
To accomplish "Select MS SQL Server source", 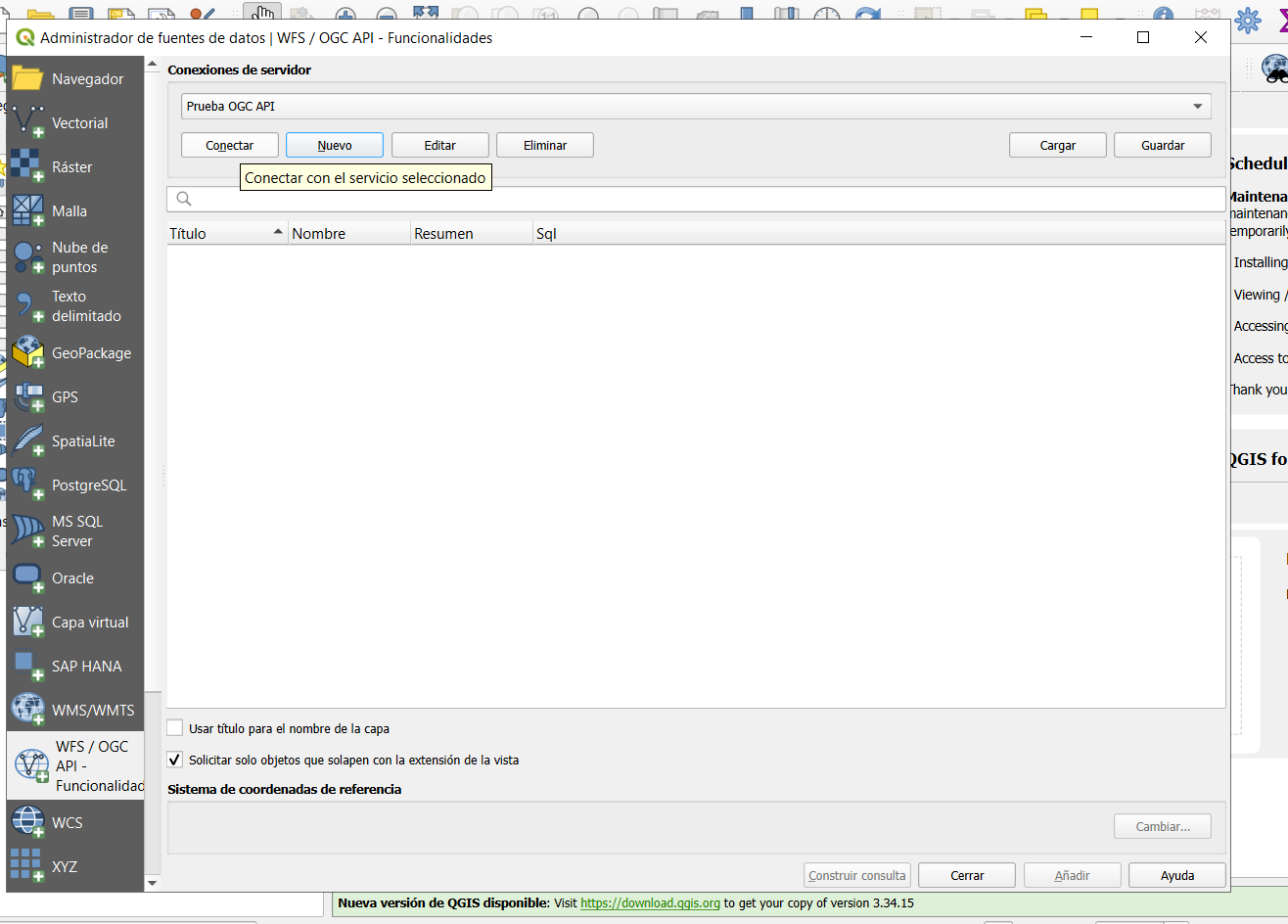I will coord(75,531).
